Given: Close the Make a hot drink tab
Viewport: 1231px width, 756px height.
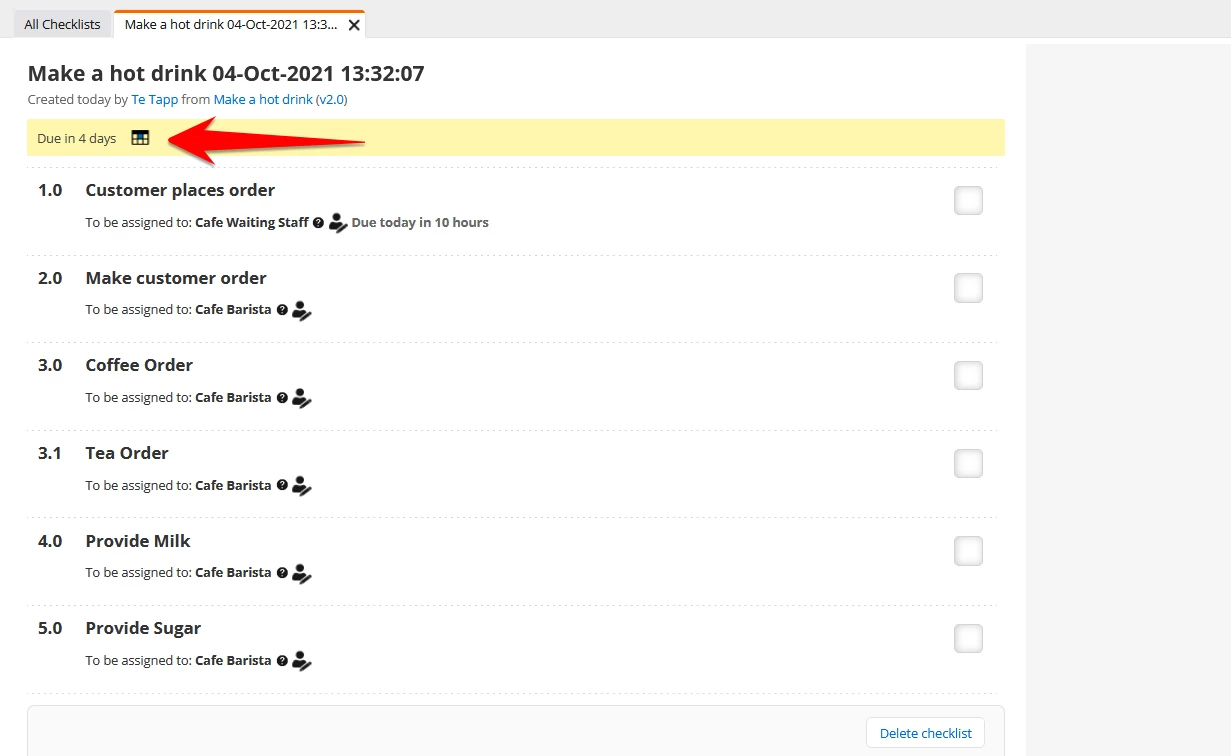Looking at the screenshot, I should tap(353, 23).
